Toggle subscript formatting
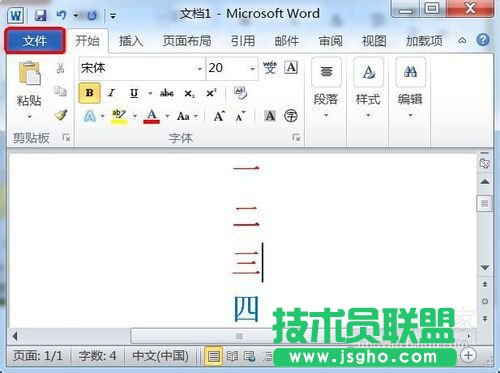This screenshot has width=500, height=373. pyautogui.click(x=189, y=93)
